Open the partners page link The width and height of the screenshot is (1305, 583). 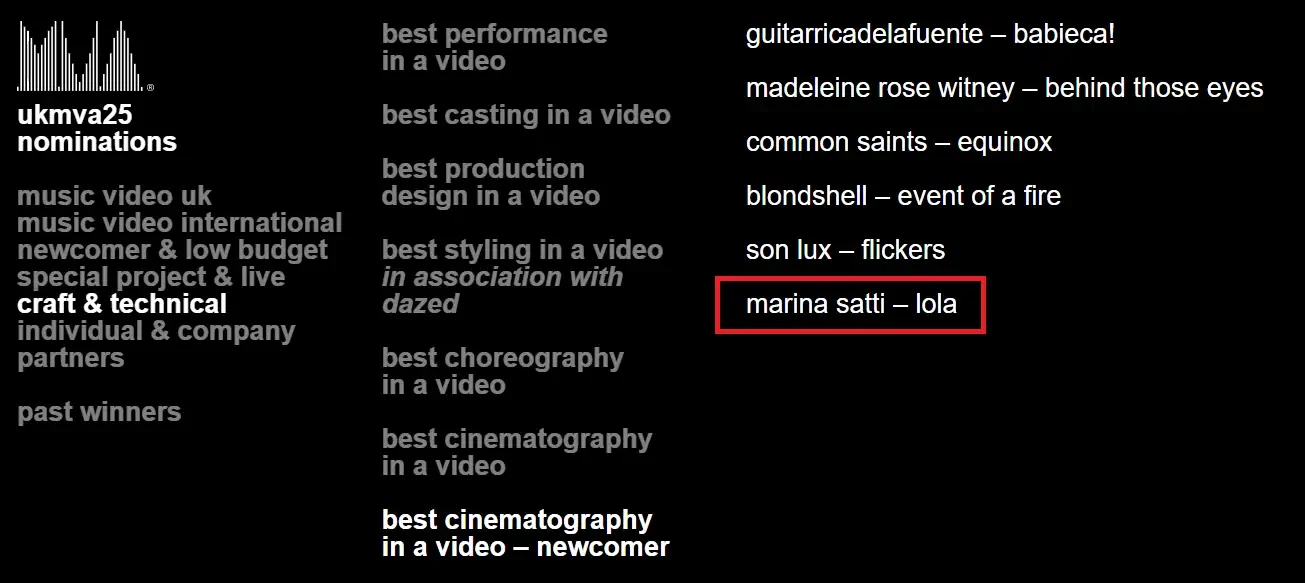[71, 358]
